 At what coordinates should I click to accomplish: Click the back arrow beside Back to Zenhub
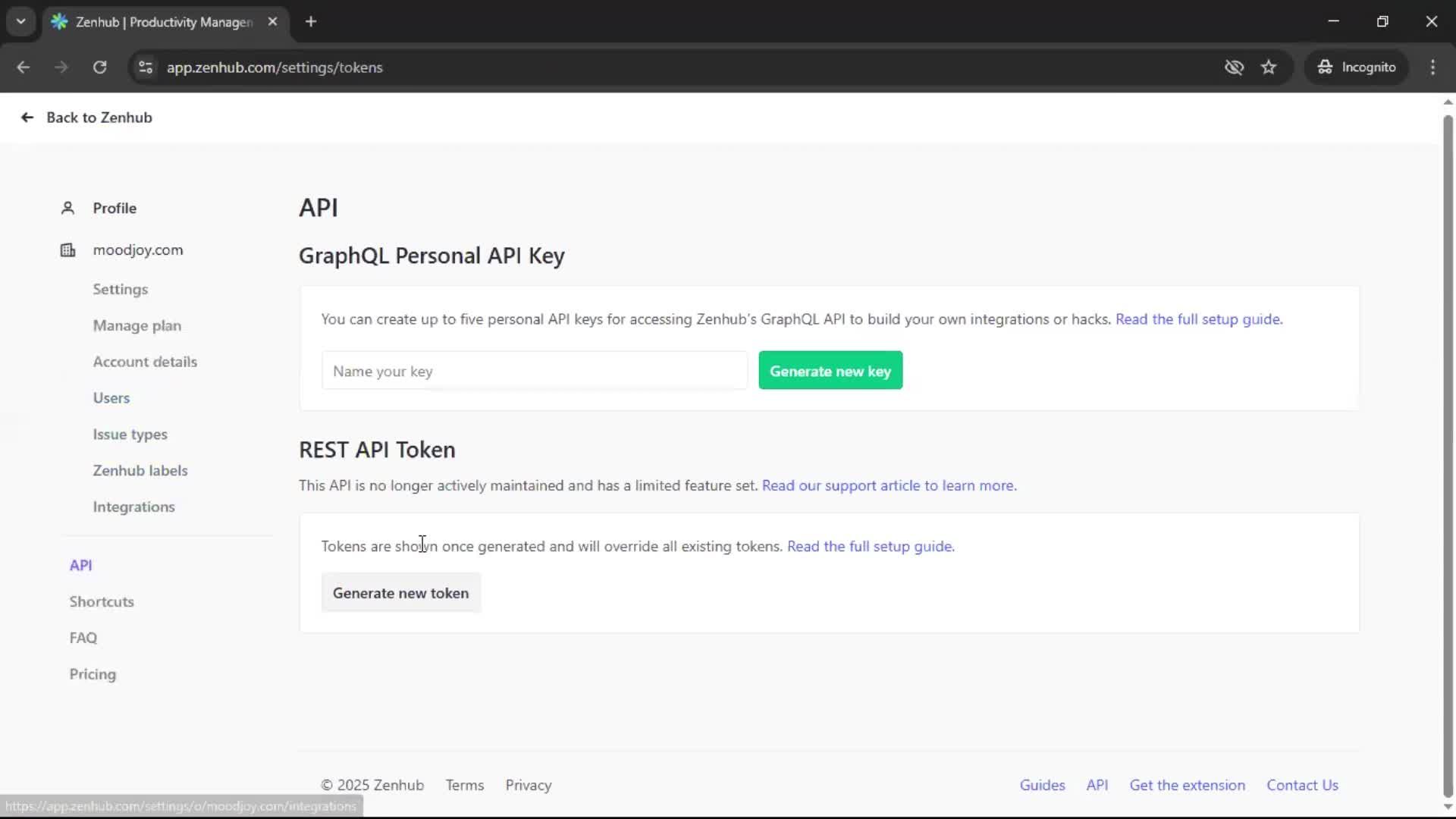point(27,118)
